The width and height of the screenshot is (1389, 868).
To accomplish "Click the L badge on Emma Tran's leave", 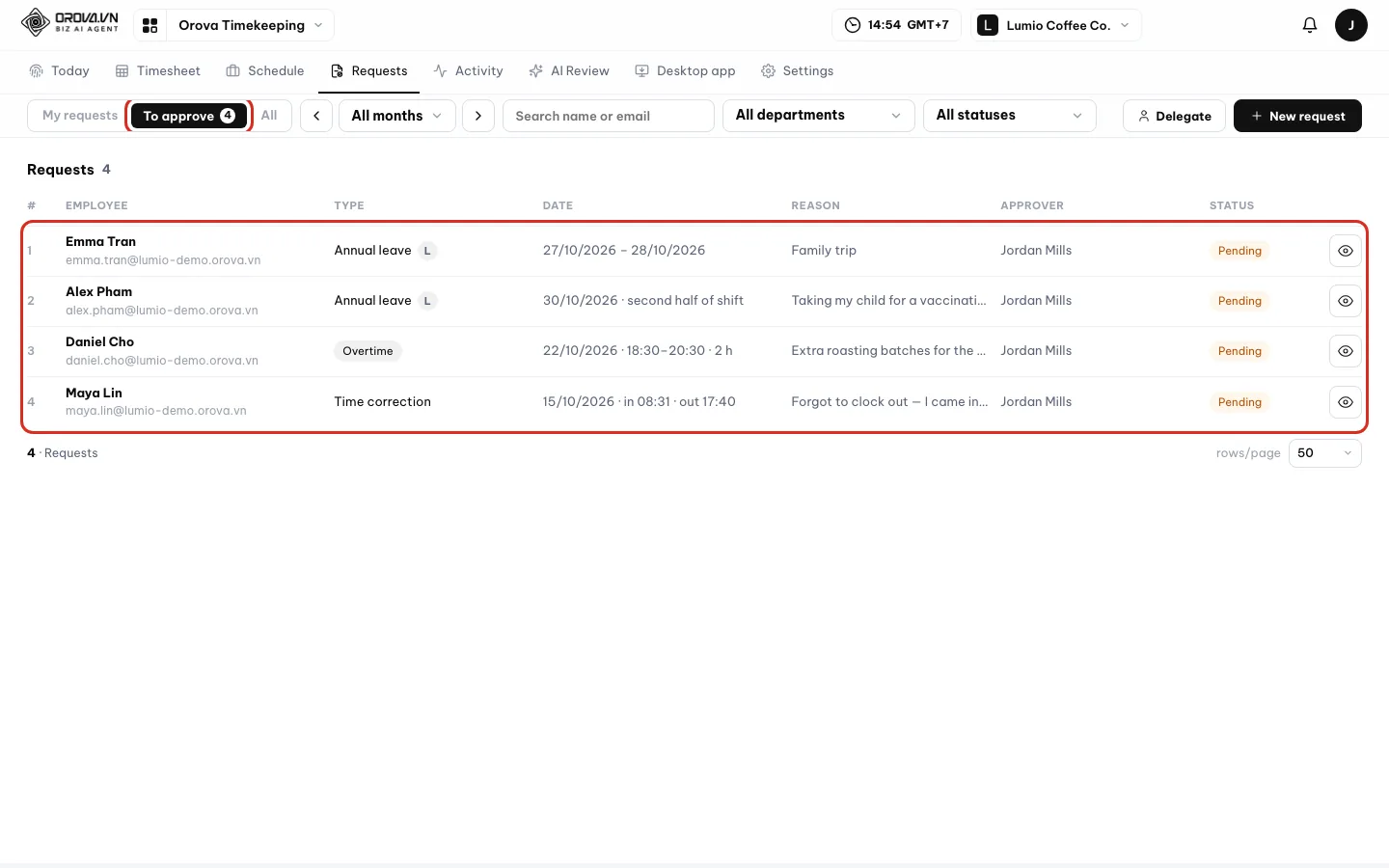I will click(427, 251).
